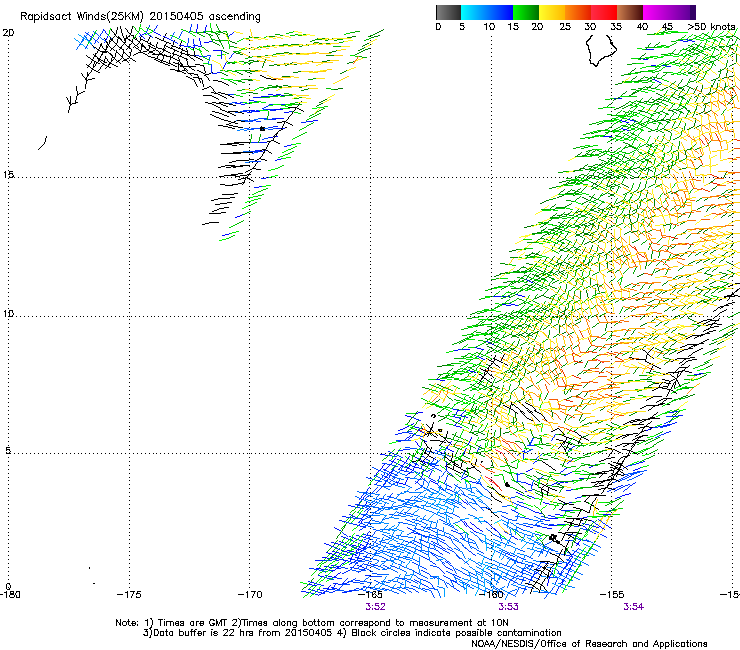Viewport: 740px width, 650px height.
Task: Click the longitude axis label '-175'
Action: coord(129,595)
